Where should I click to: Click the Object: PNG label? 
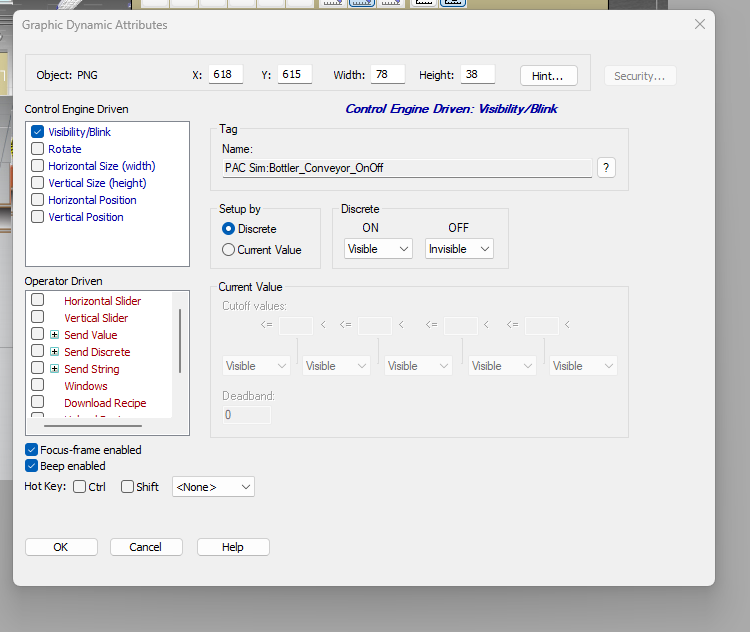[x=67, y=75]
